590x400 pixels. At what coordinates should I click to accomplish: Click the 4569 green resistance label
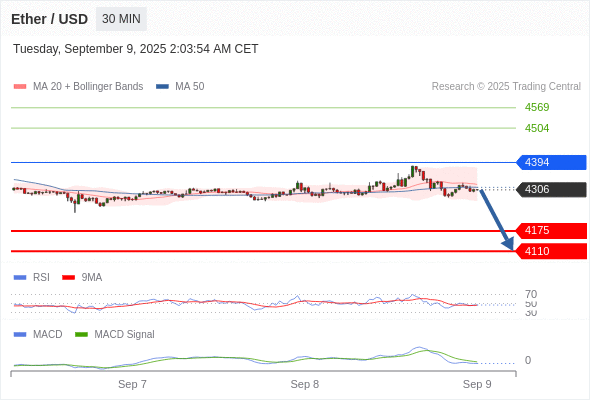click(x=537, y=108)
